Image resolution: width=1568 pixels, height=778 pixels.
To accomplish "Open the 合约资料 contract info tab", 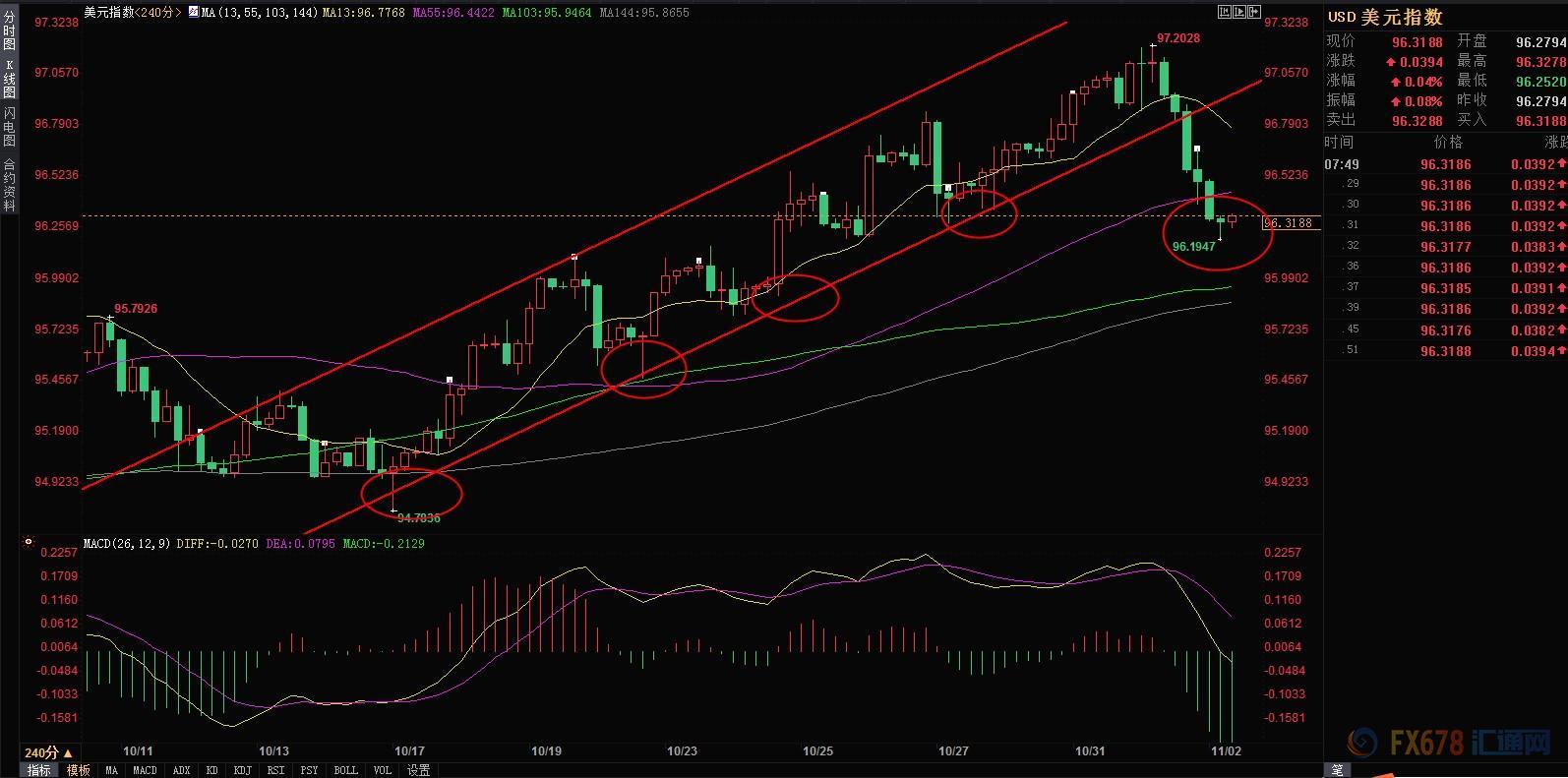I will point(9,185).
